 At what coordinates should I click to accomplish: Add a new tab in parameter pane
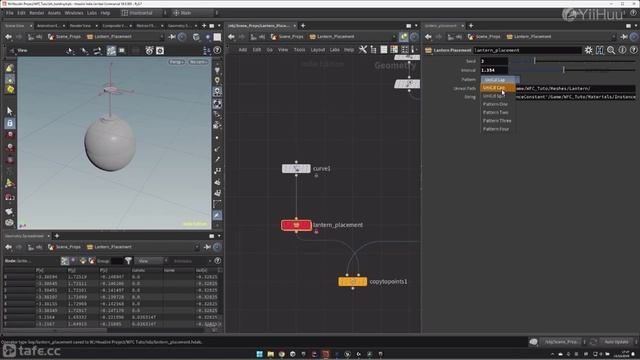pos(471,26)
